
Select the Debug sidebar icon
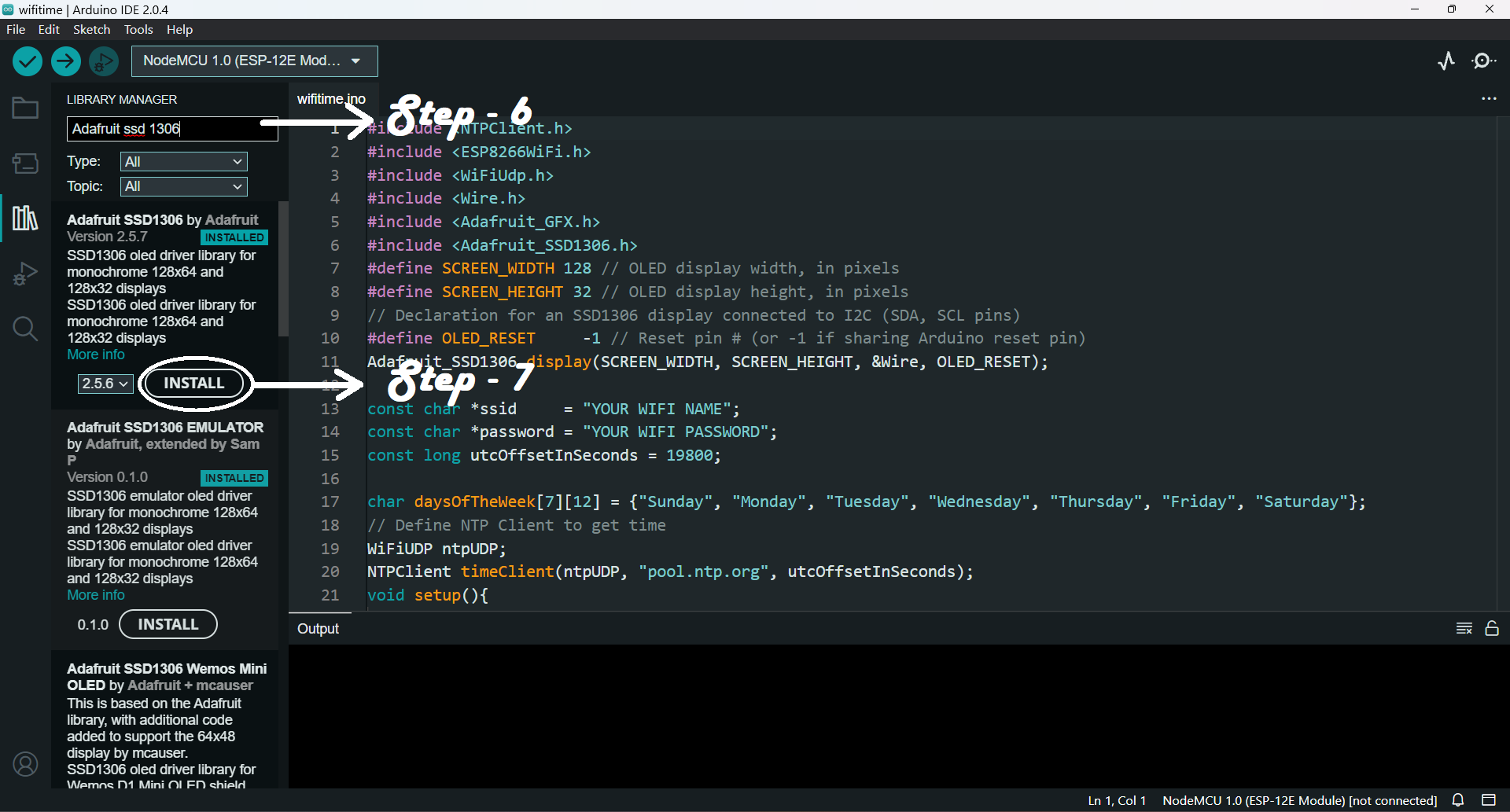point(24,274)
